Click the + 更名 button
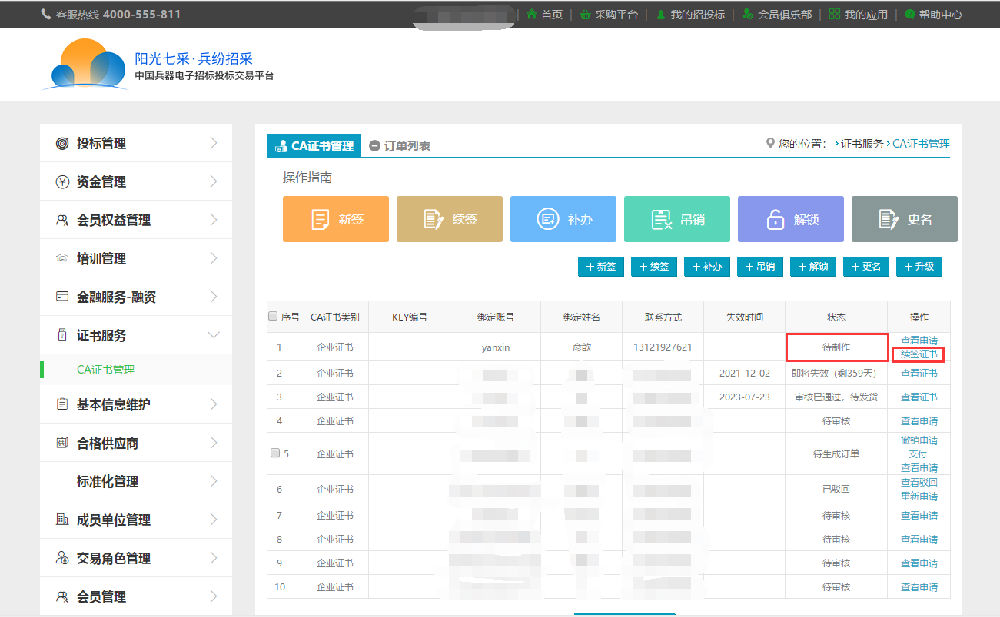The width and height of the screenshot is (1000, 617). [866, 267]
